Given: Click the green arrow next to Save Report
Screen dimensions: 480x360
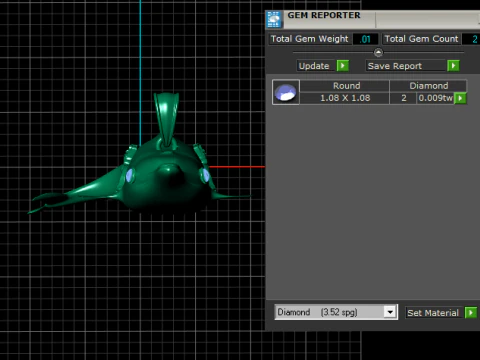Looking at the screenshot, I should (453, 66).
